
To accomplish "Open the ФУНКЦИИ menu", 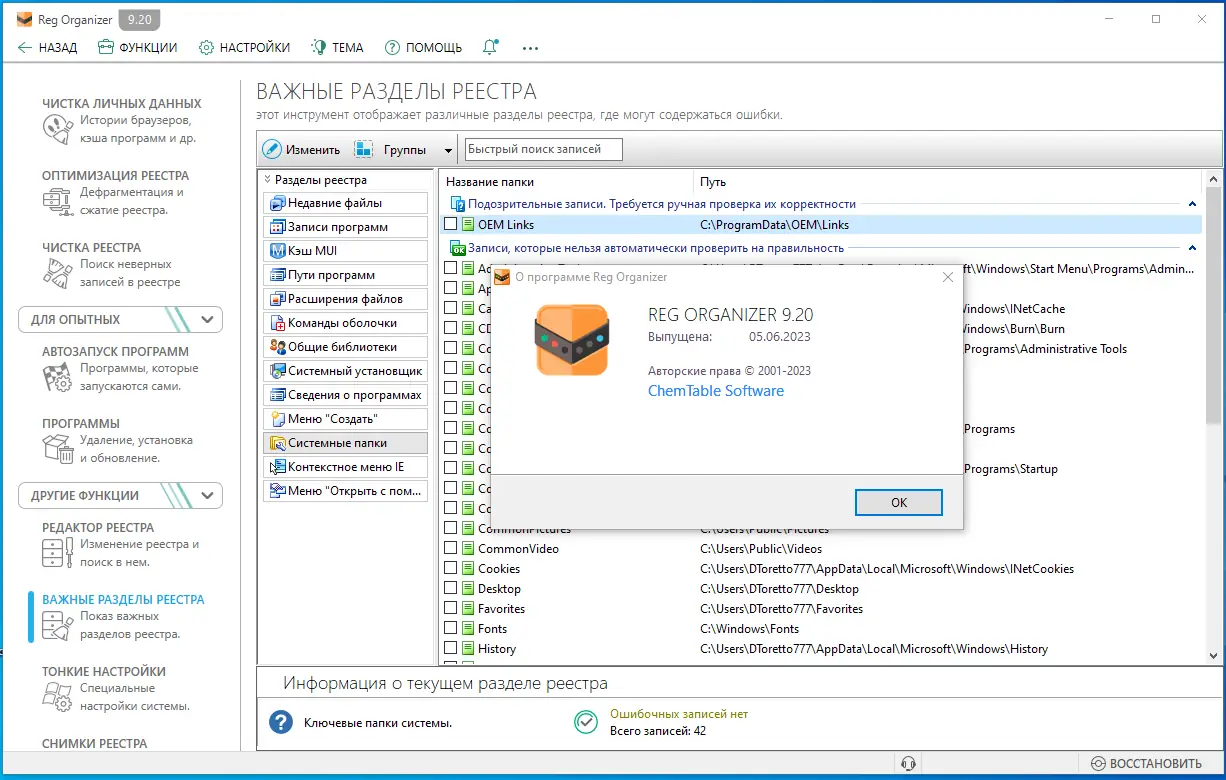I will pos(138,47).
